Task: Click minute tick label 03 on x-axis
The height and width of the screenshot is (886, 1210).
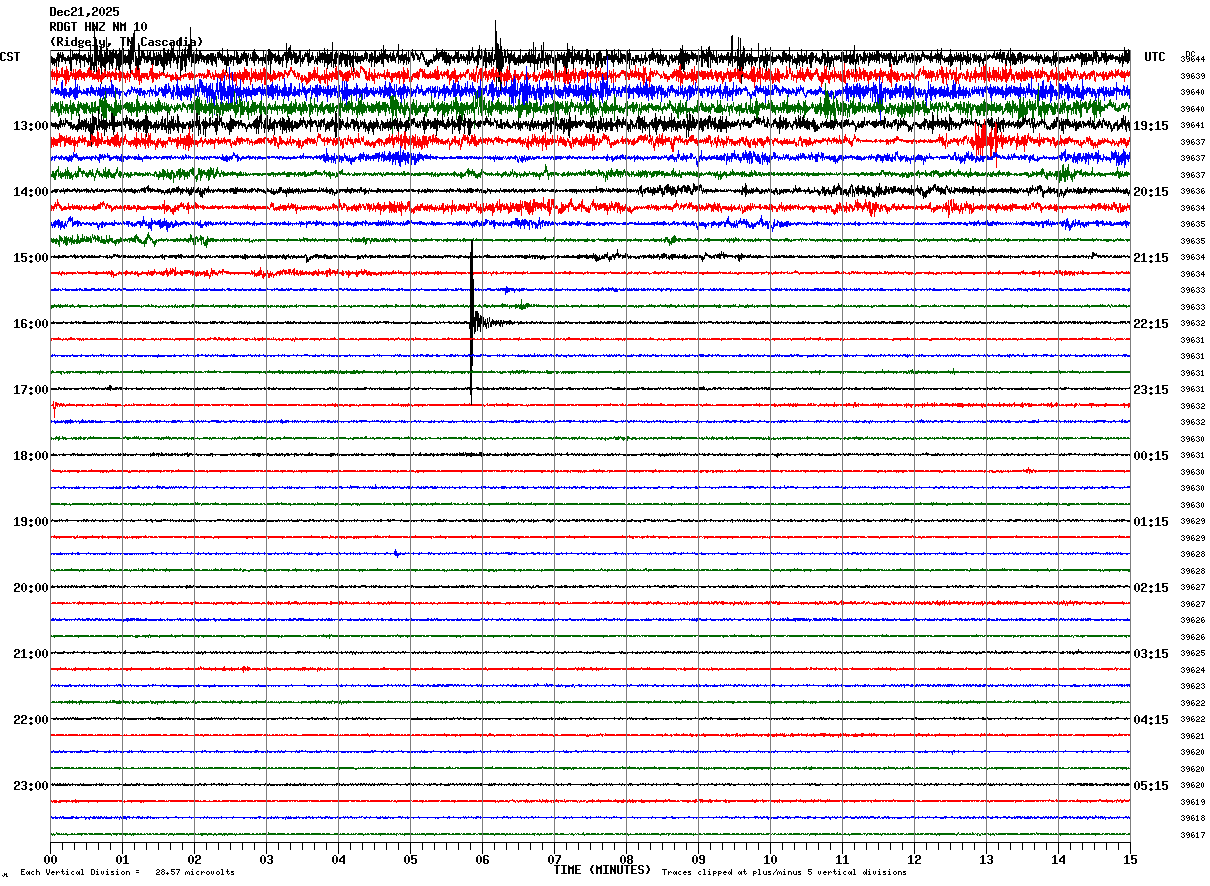Action: tap(266, 859)
